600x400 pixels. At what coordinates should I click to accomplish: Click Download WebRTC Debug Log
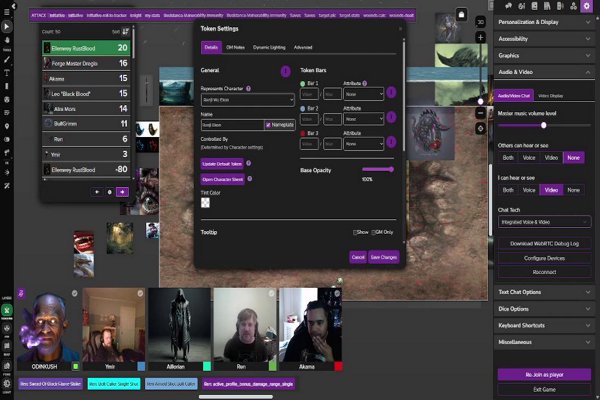(544, 243)
